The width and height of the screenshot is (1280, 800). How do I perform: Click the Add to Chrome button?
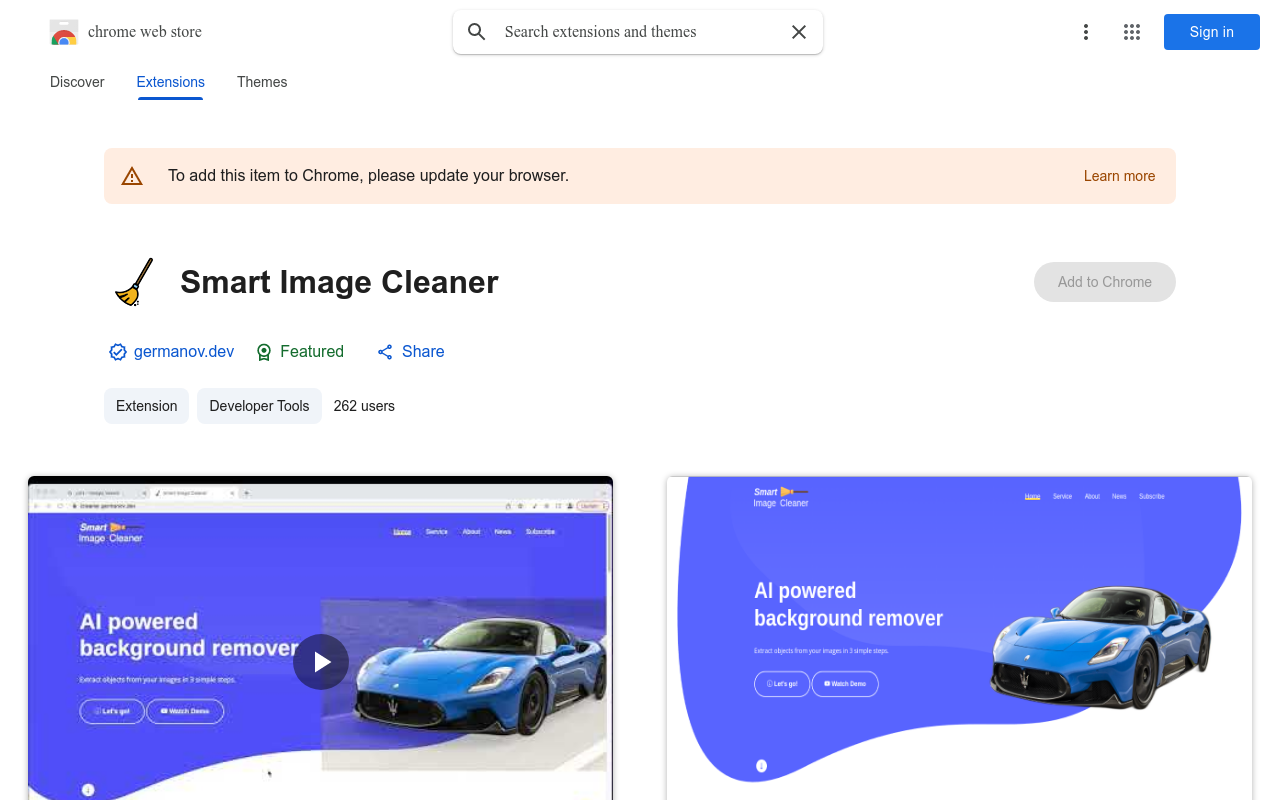pyautogui.click(x=1105, y=282)
